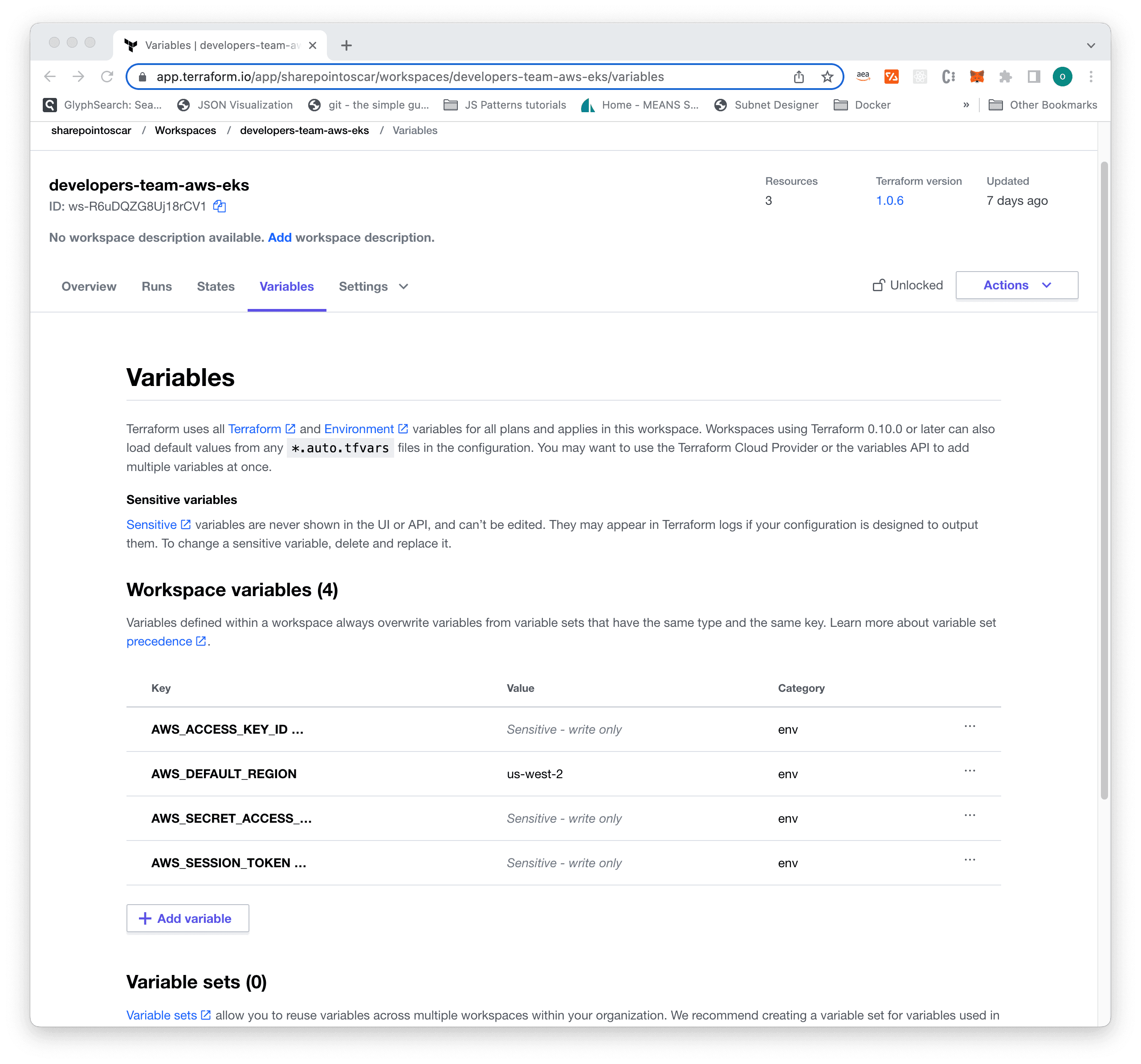The height and width of the screenshot is (1064, 1141).
Task: Switch to the Runs tab
Action: tap(156, 287)
